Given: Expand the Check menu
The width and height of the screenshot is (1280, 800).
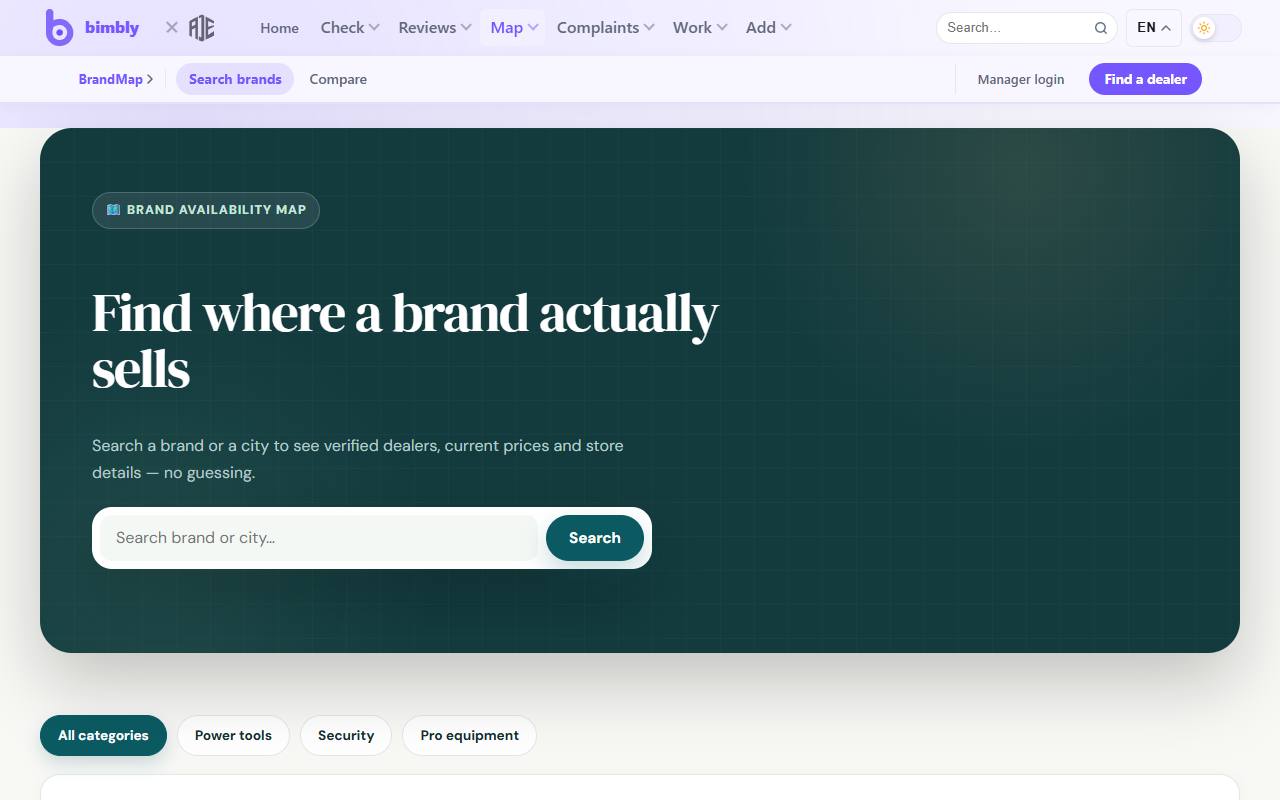Looking at the screenshot, I should (350, 28).
